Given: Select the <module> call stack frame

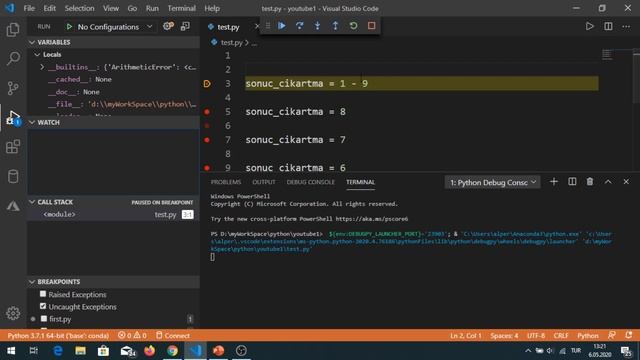Looking at the screenshot, I should point(113,214).
